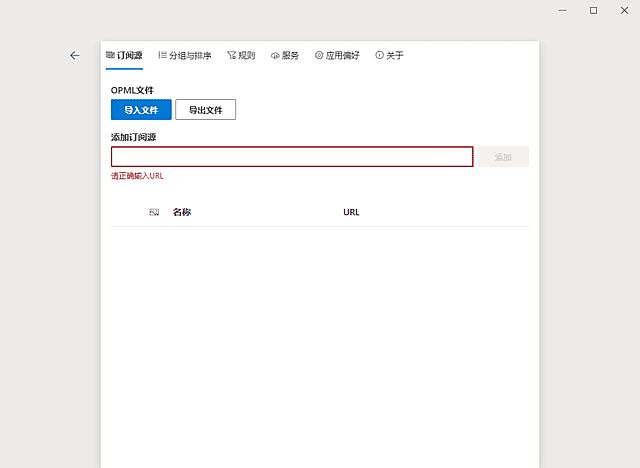The width and height of the screenshot is (640, 468).
Task: Go to the 服务 tab
Action: (289, 56)
